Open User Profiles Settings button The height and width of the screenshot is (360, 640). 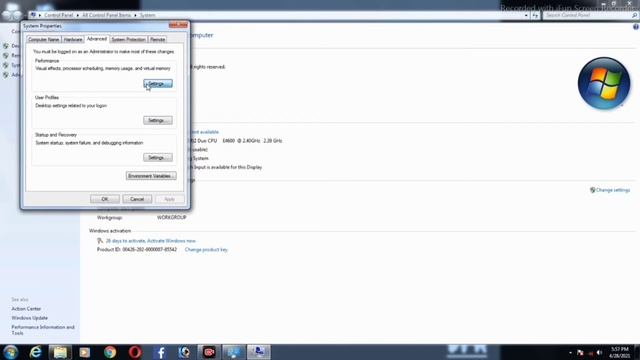tap(158, 120)
